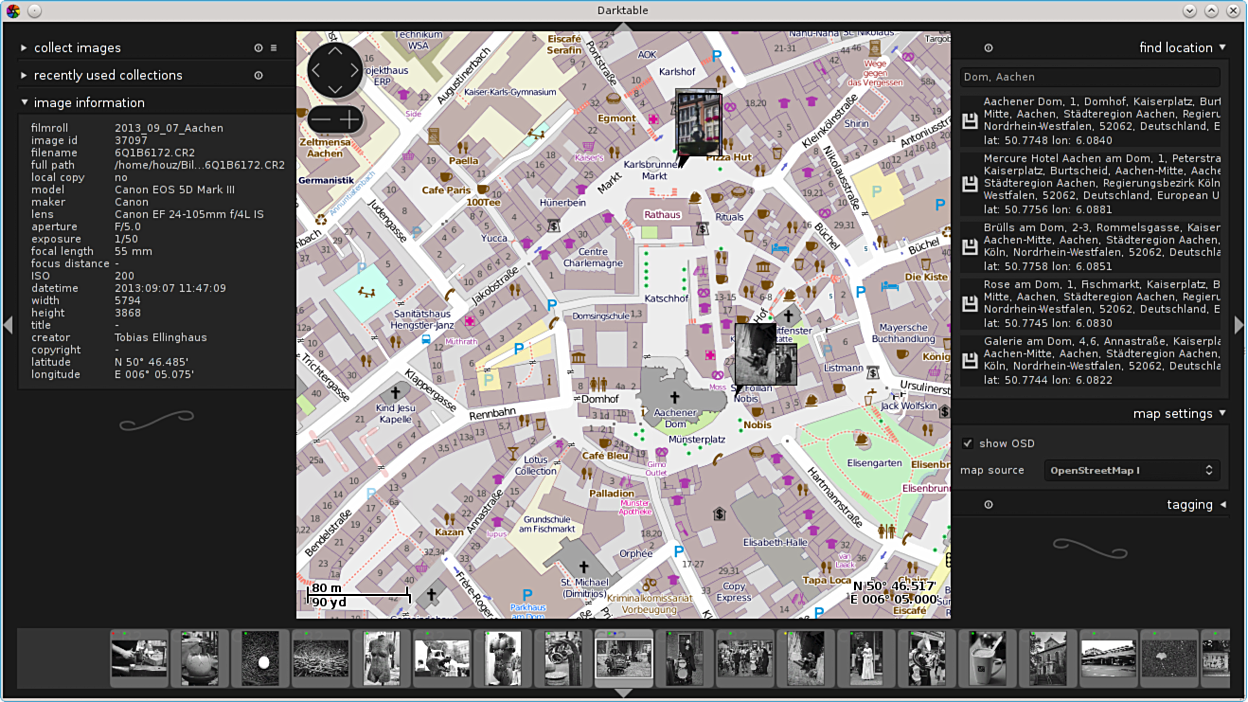Click the map zoom out minus button
The width and height of the screenshot is (1248, 702).
[x=320, y=120]
